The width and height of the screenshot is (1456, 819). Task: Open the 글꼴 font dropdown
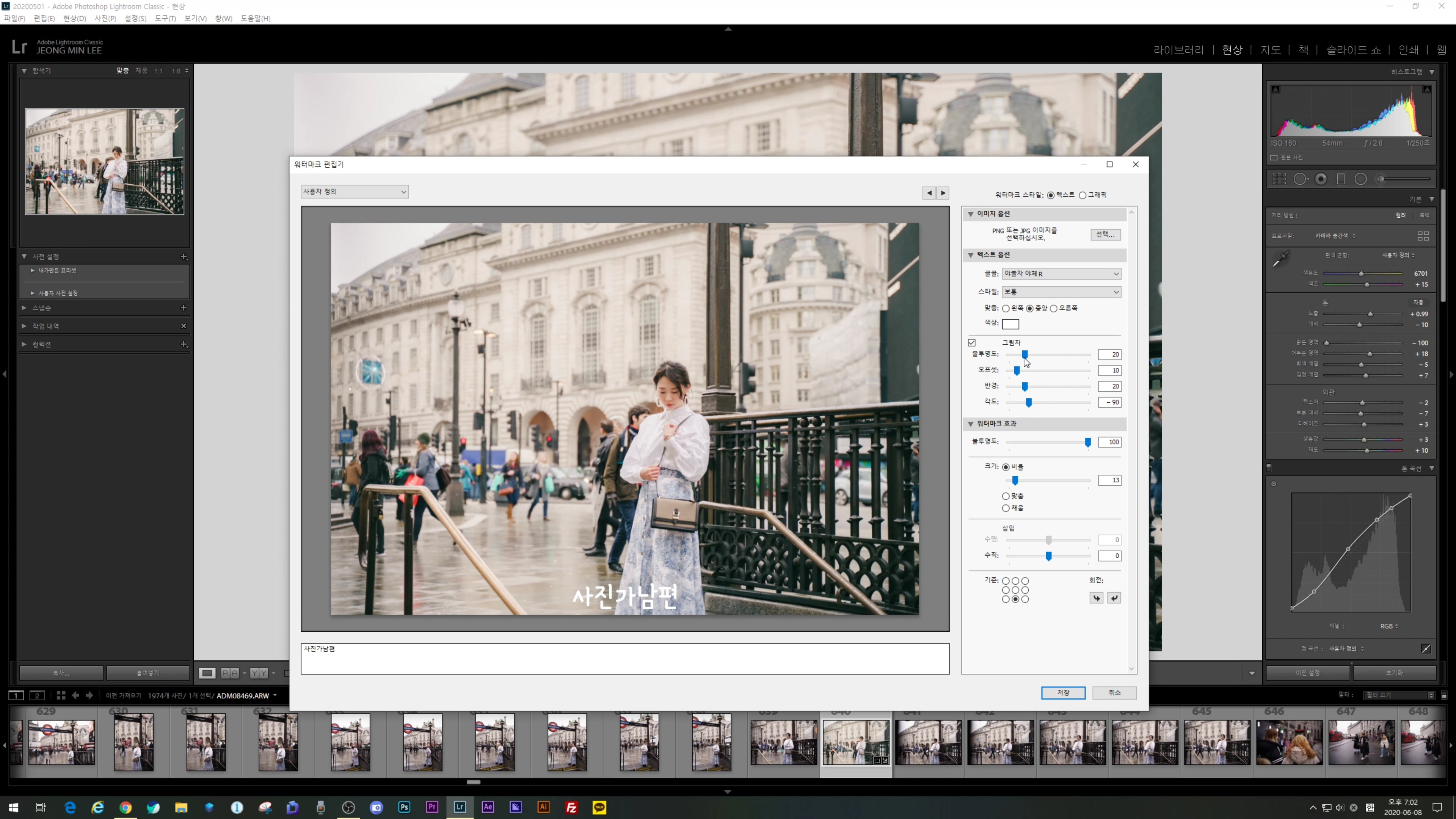[1061, 273]
